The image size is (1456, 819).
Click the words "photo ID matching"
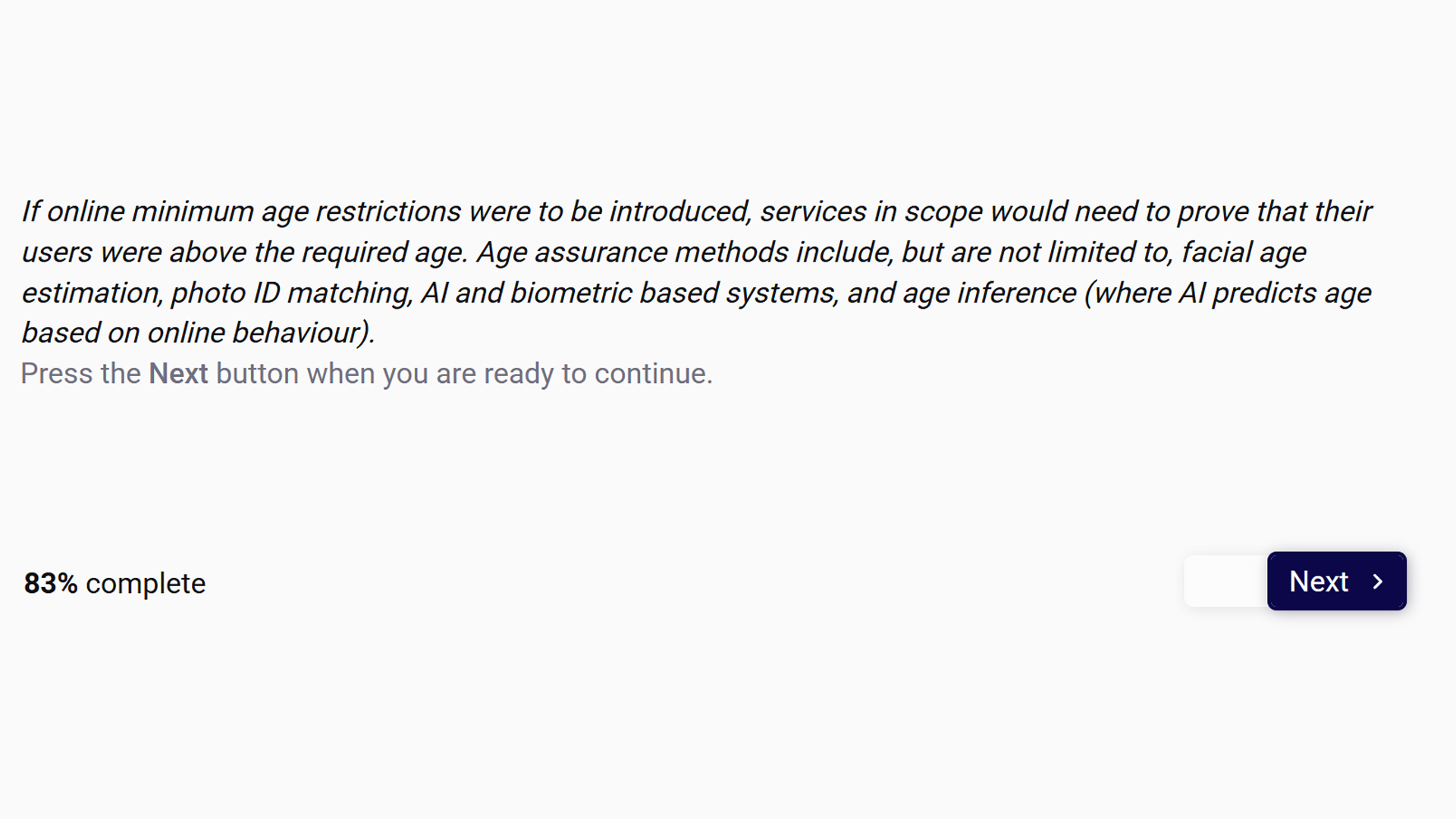point(292,293)
